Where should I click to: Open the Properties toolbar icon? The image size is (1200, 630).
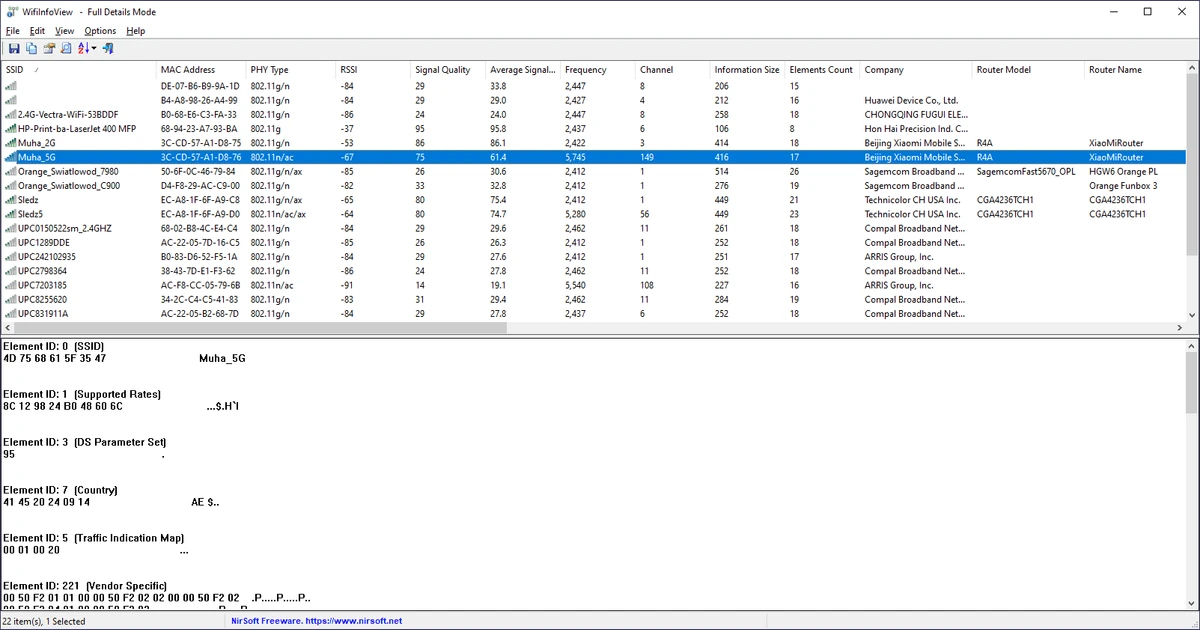(x=49, y=48)
